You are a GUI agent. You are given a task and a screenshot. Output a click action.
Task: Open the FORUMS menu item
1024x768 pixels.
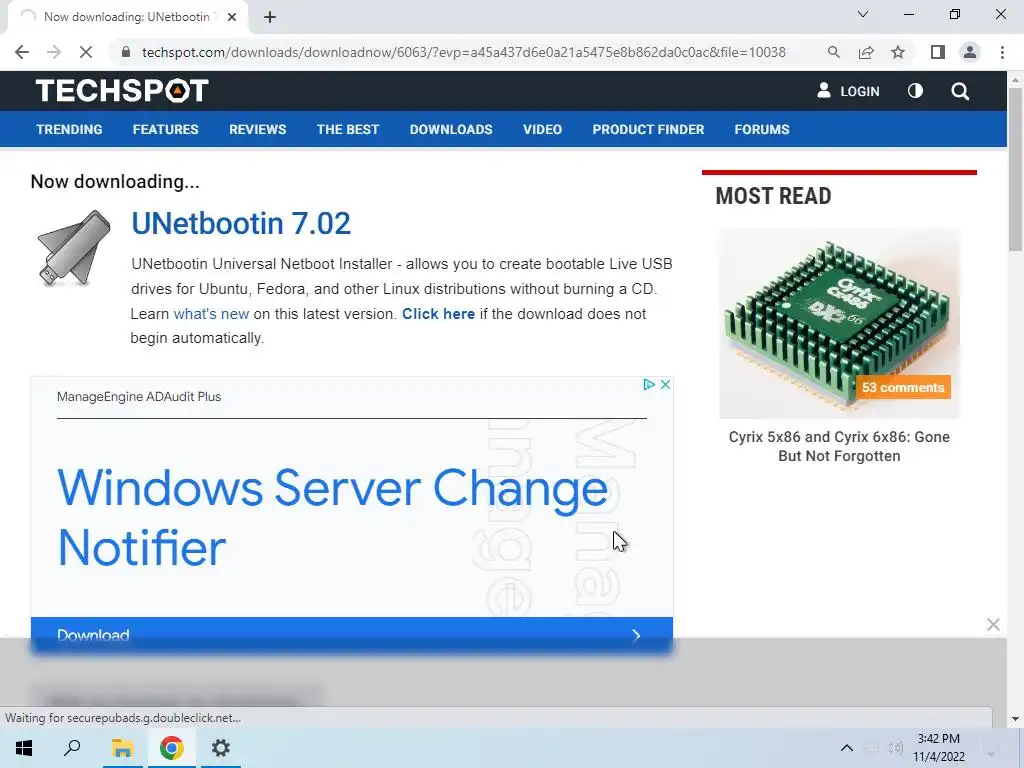coord(761,129)
